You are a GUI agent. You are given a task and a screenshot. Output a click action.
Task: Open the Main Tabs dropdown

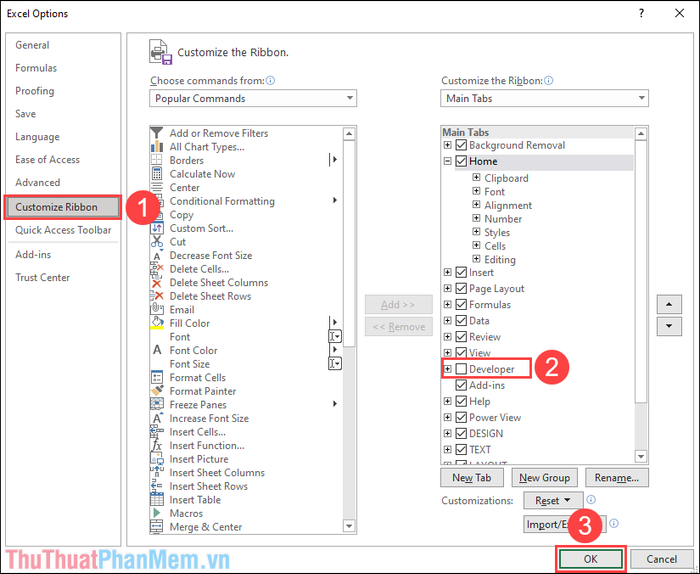pos(544,98)
